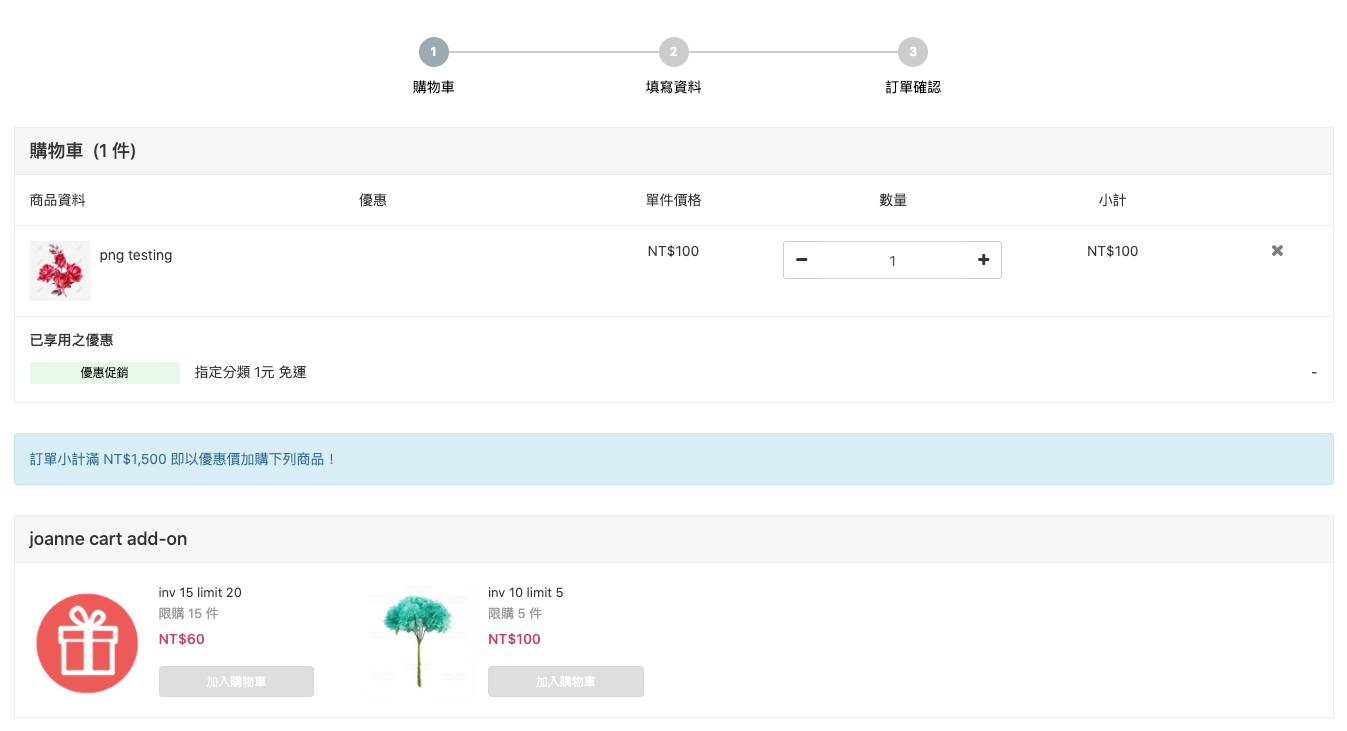This screenshot has width=1347, height=731.
Task: Select step 2 填寫資料 circle
Action: (x=674, y=52)
